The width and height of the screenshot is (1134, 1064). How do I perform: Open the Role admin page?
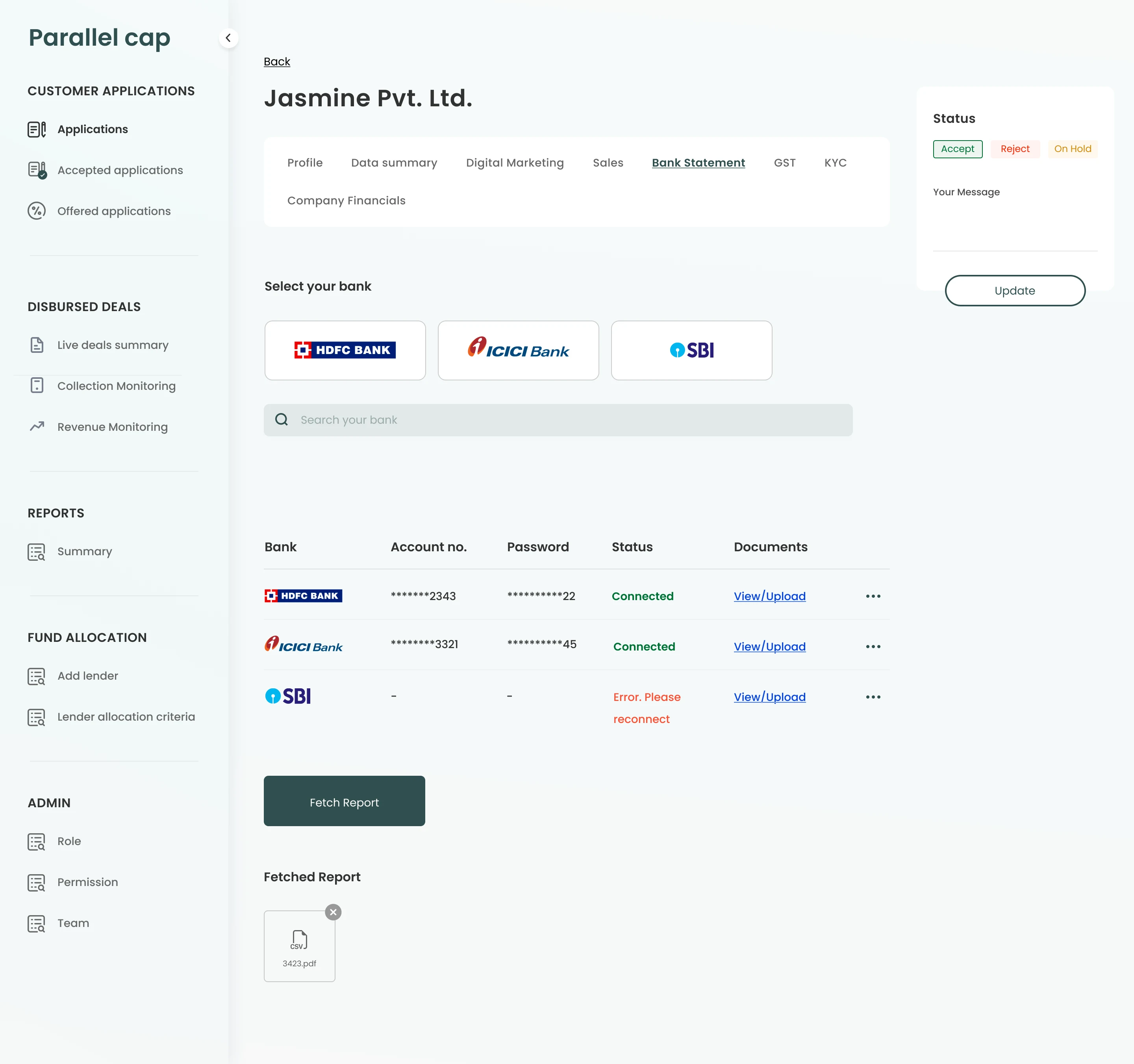(69, 842)
